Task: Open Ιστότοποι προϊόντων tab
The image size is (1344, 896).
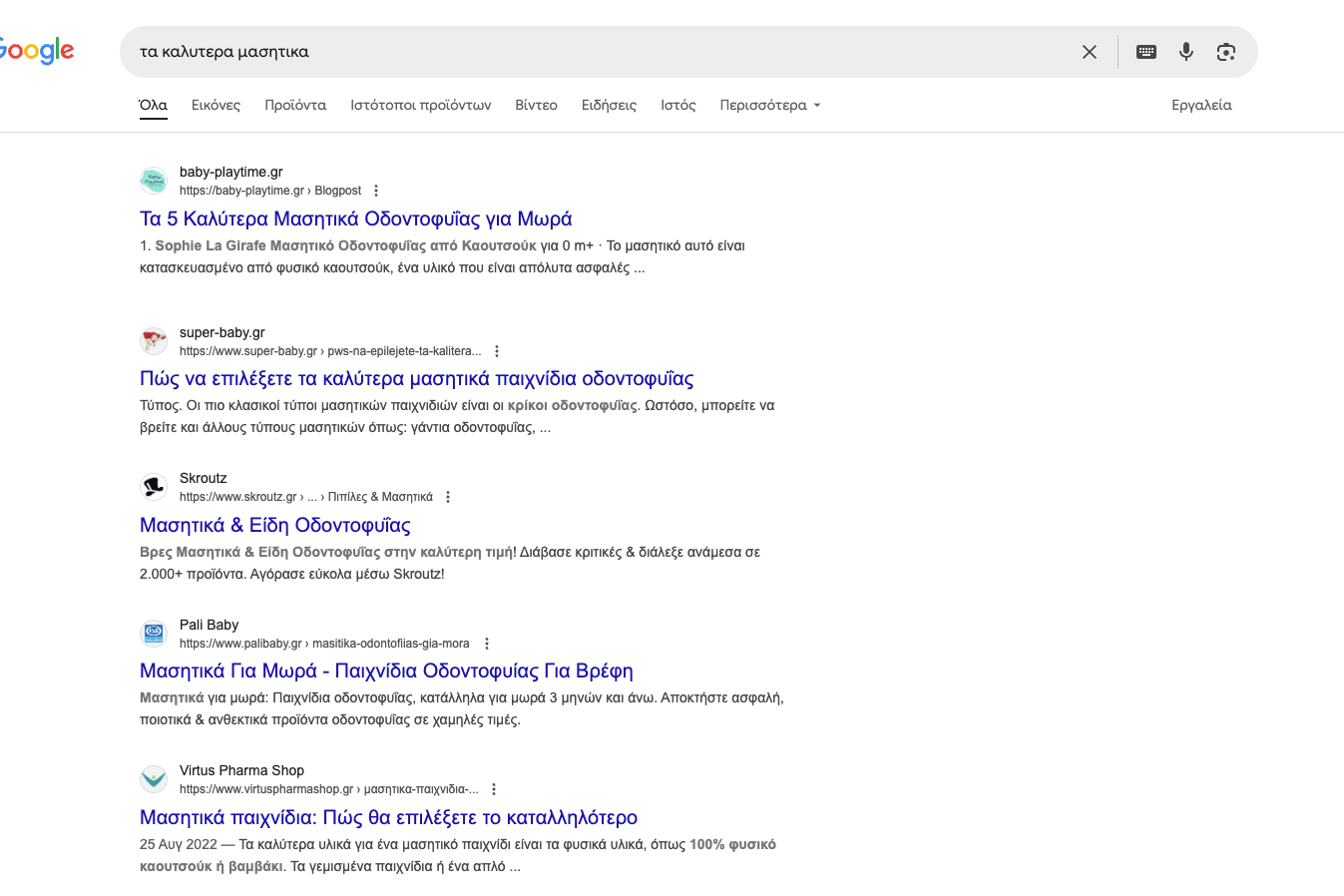Action: coord(420,105)
